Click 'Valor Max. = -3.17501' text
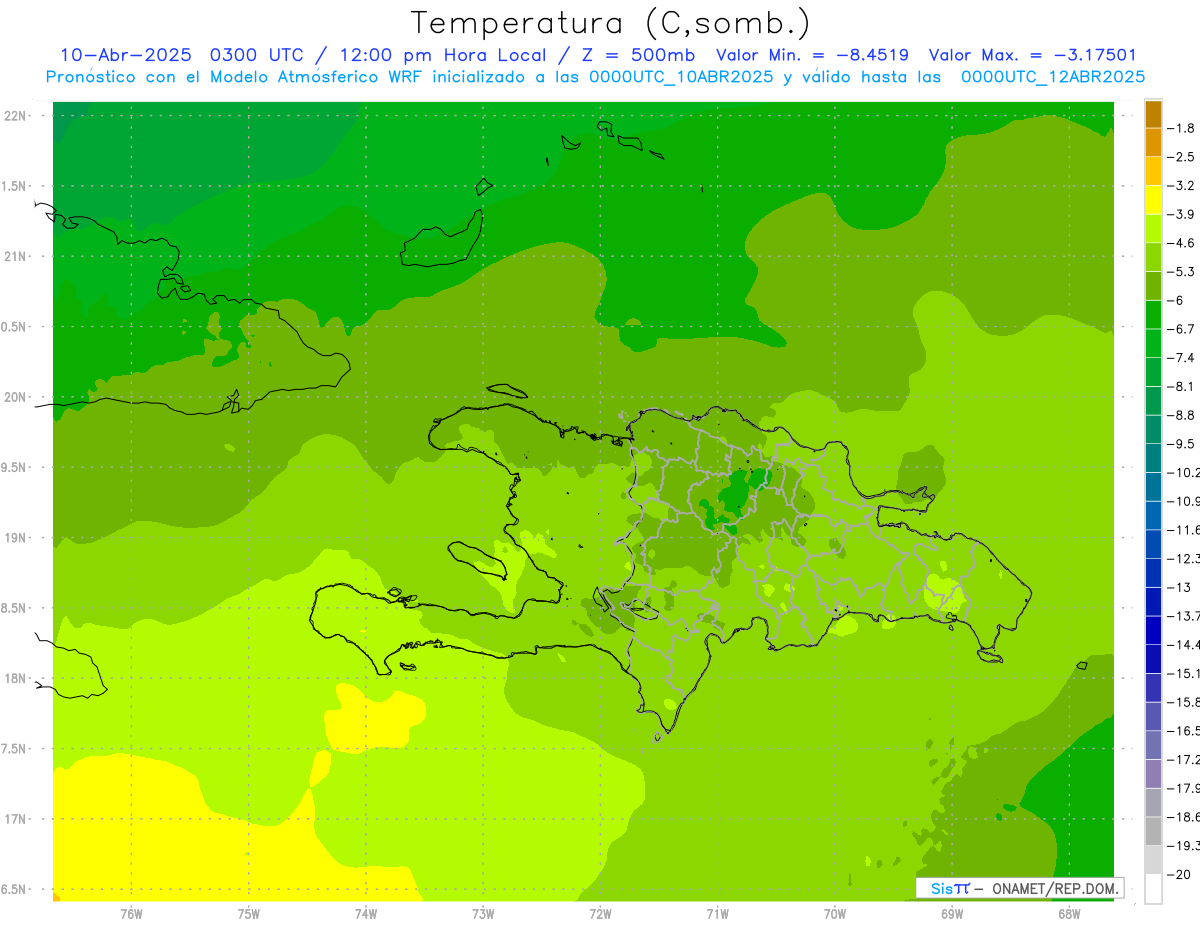The width and height of the screenshot is (1200, 927). click(x=1033, y=55)
